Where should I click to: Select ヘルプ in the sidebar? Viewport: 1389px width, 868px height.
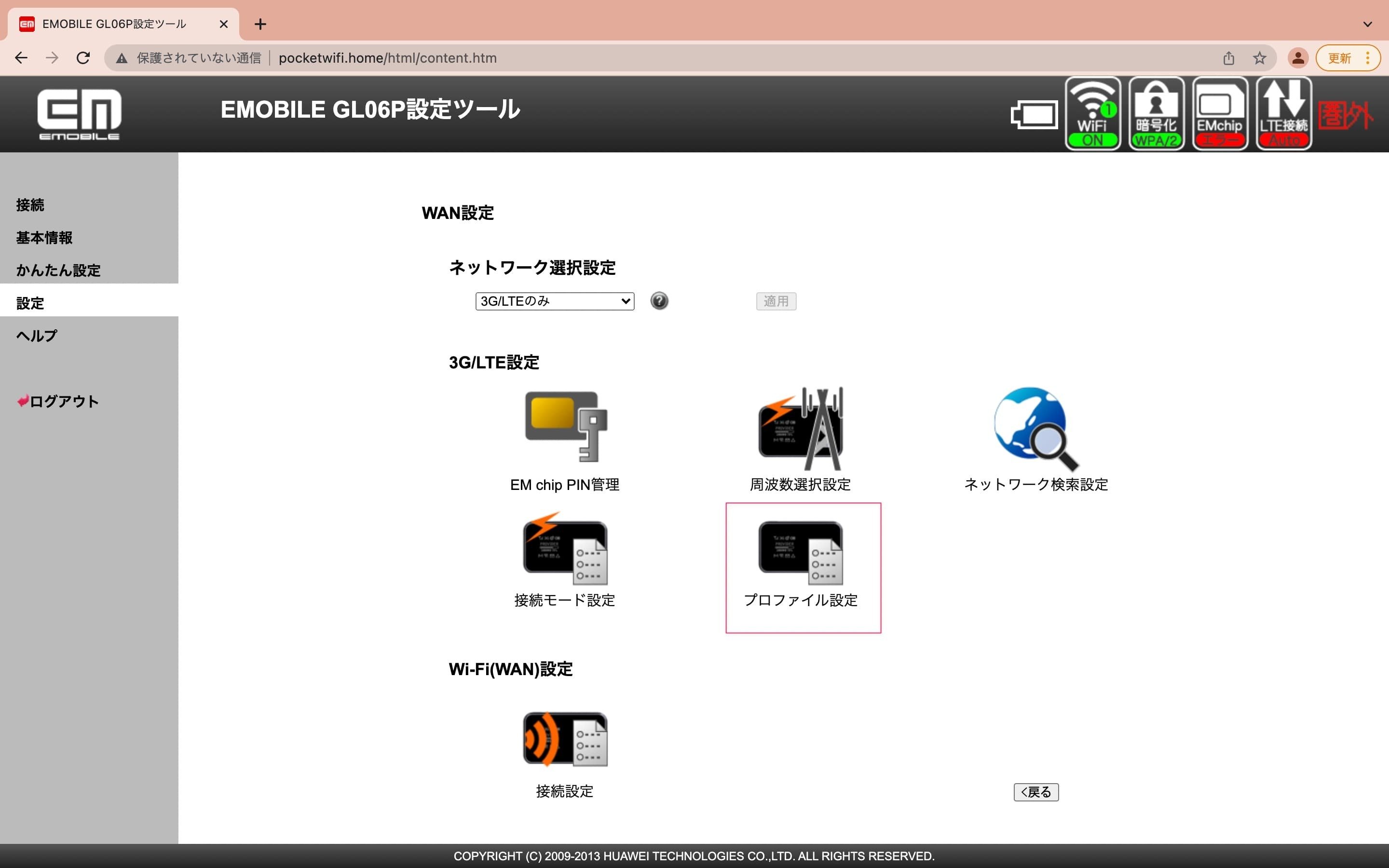[37, 336]
